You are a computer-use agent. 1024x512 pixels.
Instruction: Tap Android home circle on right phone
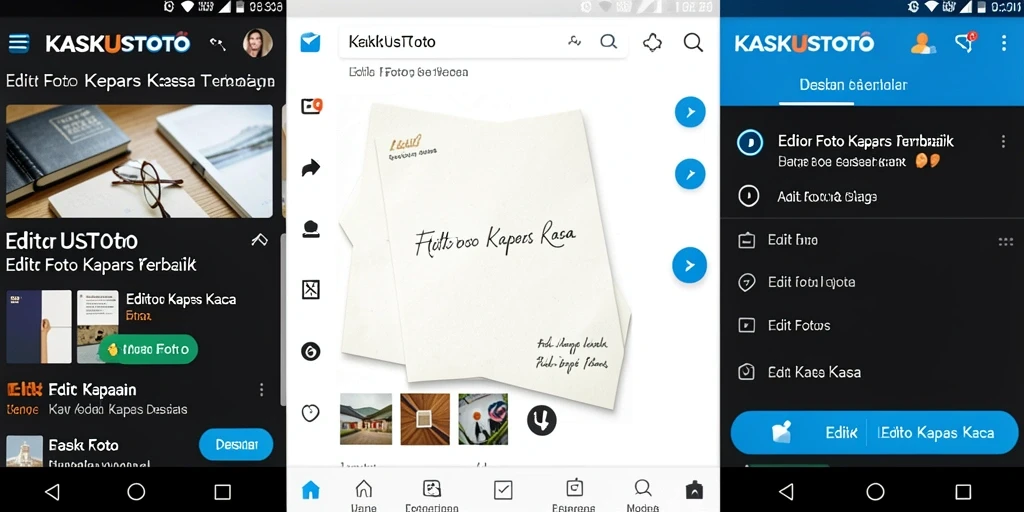pyautogui.click(x=875, y=491)
